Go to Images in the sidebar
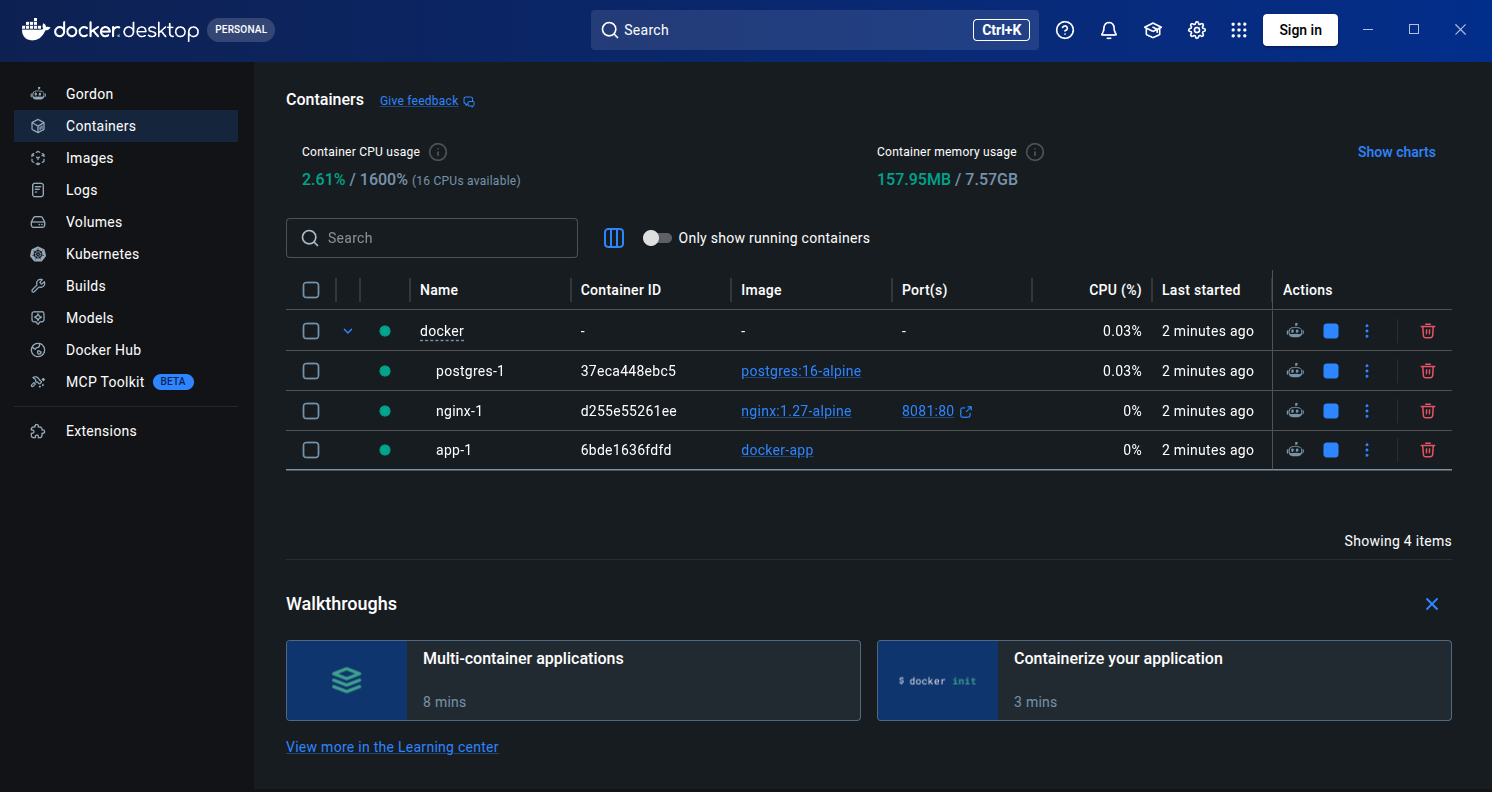The width and height of the screenshot is (1492, 792). tap(126, 158)
